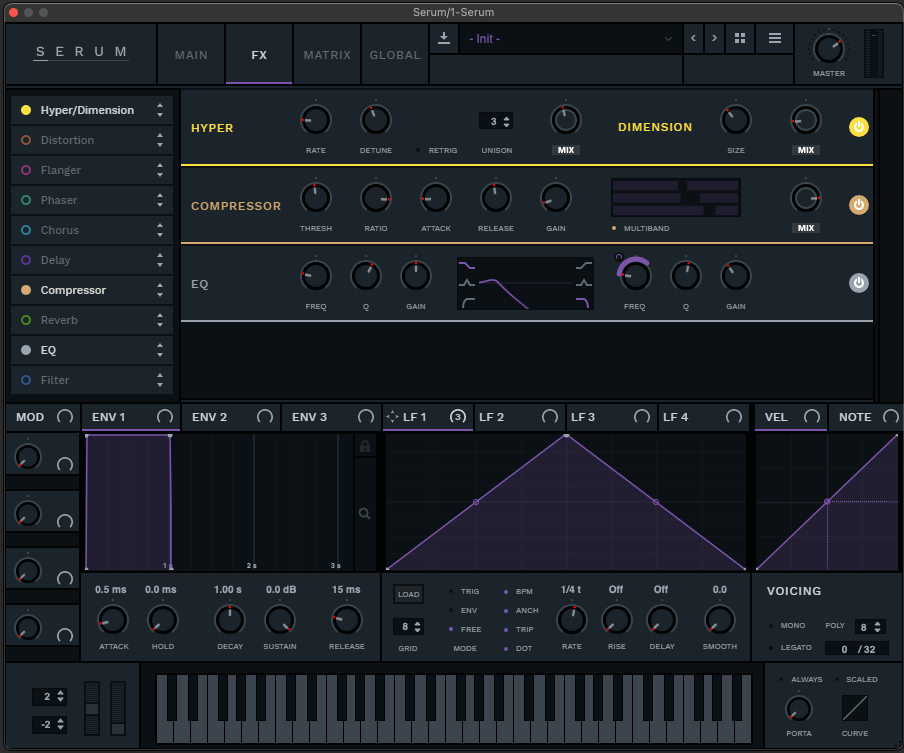Click the pitch bend wheel strip
The image size is (904, 753).
(92, 708)
